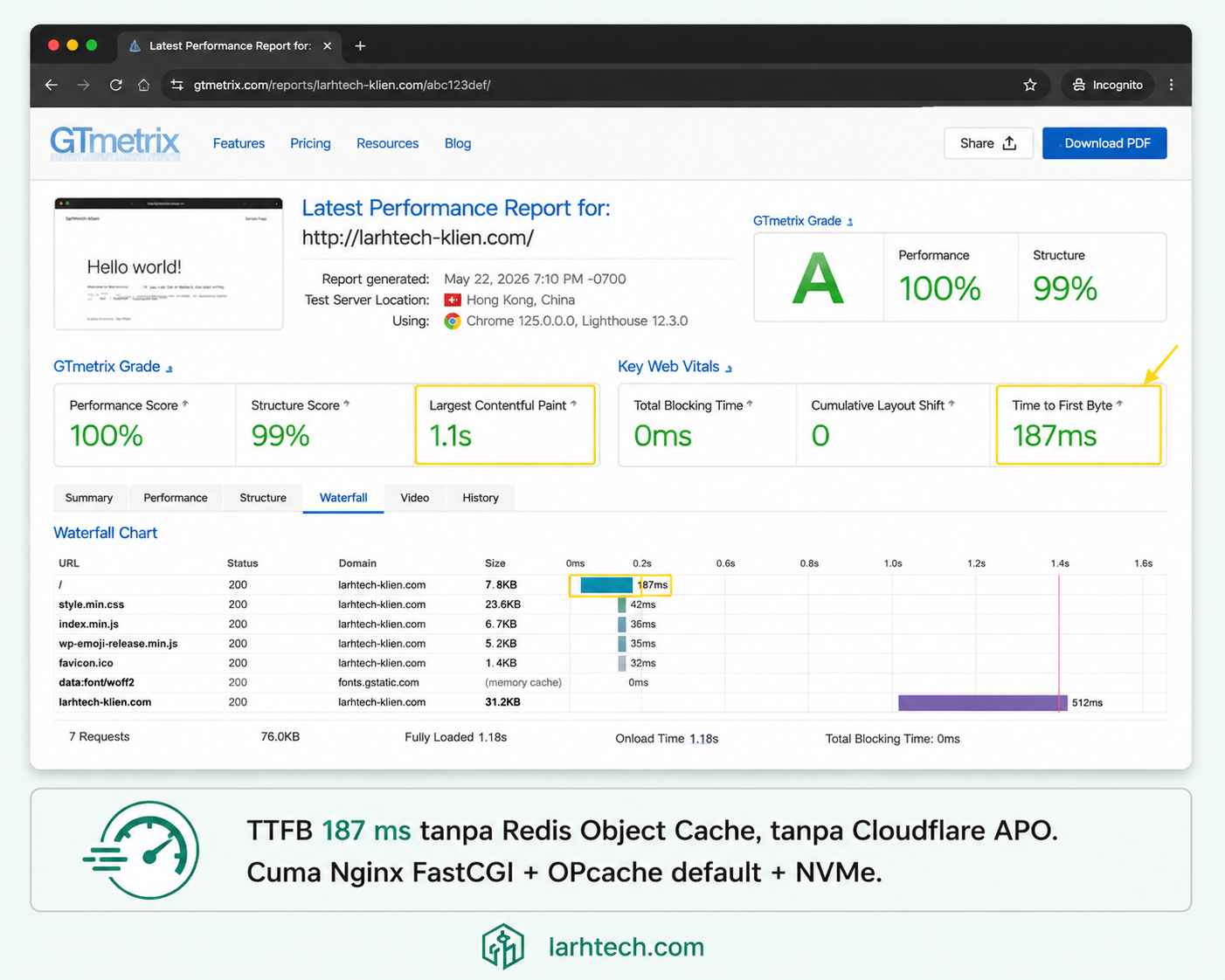
Task: Click the Hong Kong flag icon
Action: tap(453, 300)
